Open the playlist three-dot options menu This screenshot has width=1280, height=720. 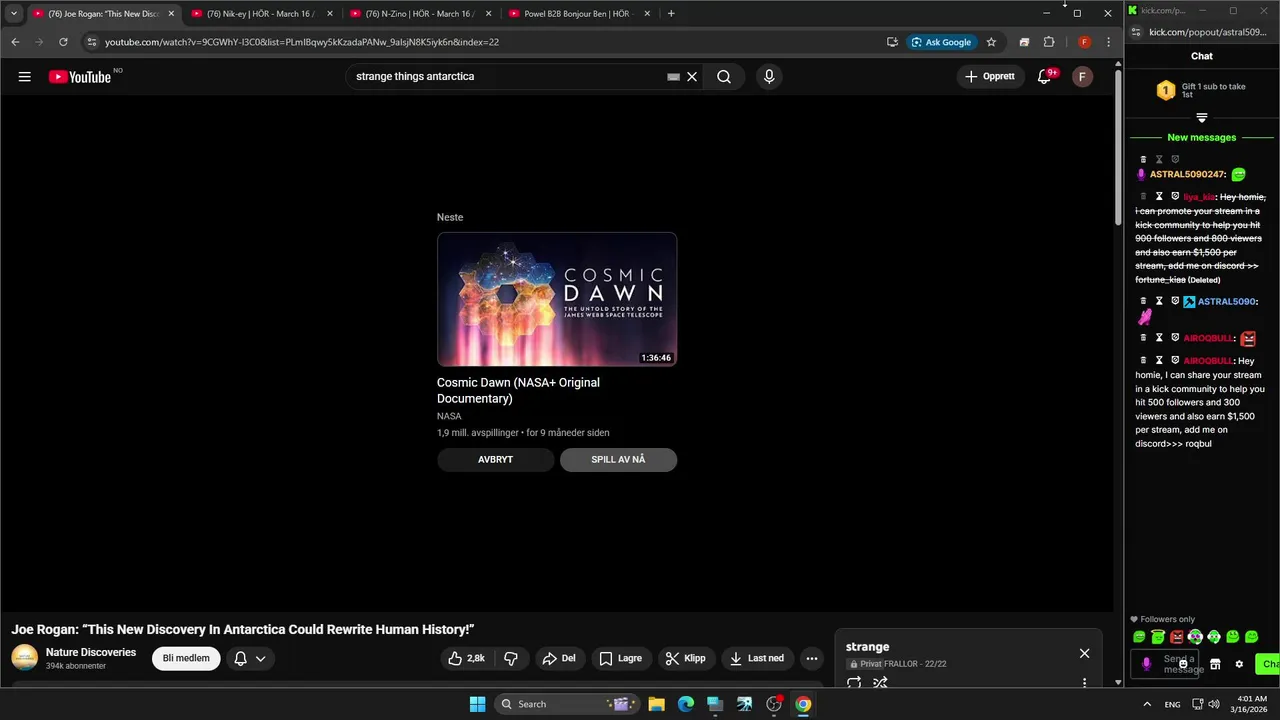pos(1084,683)
